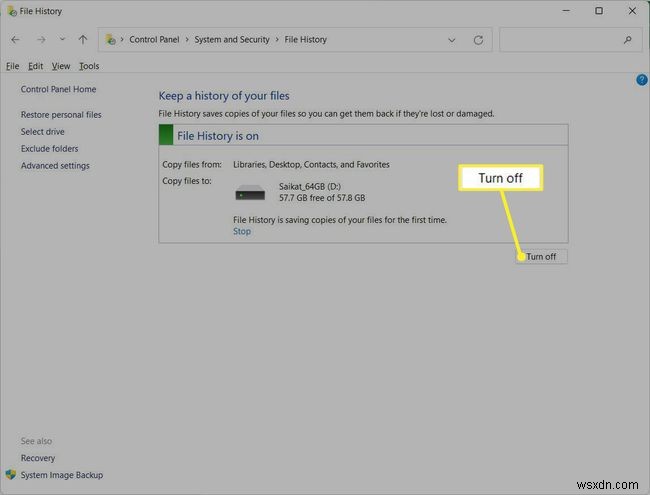Click the File History title bar icon
Screen dimensions: 650x495
tap(12, 11)
